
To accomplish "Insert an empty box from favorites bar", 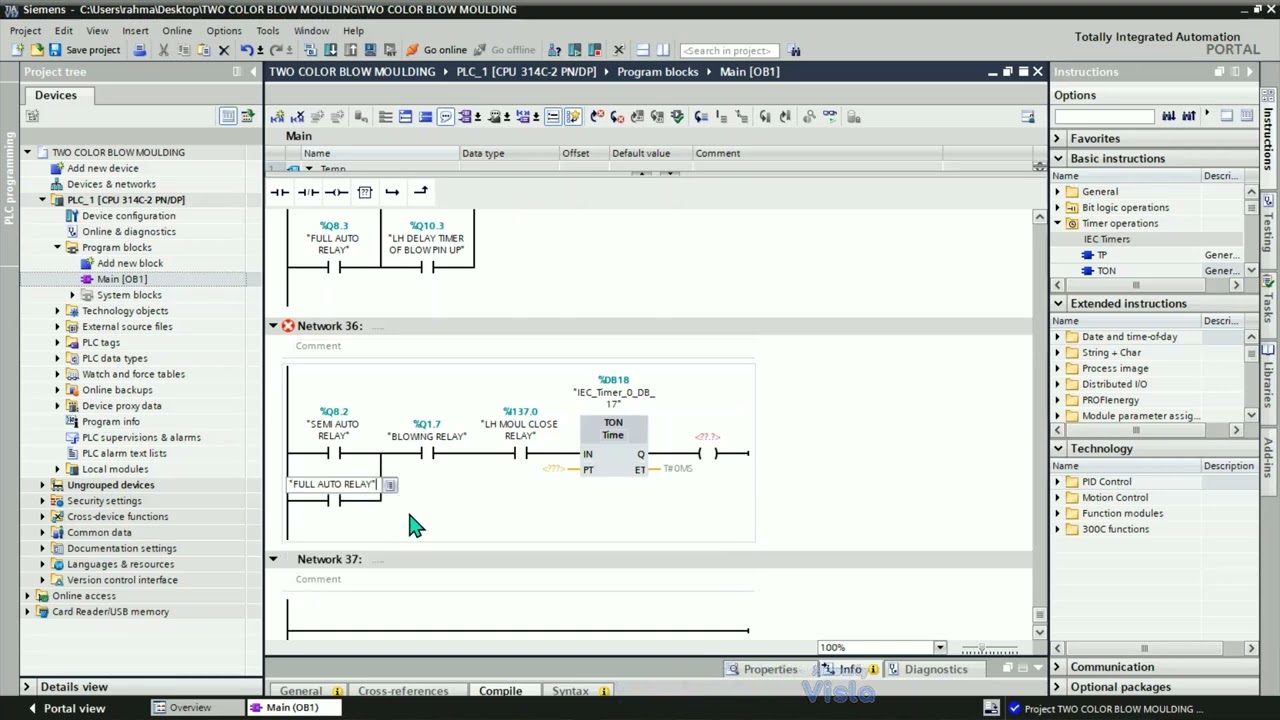I will 364,192.
